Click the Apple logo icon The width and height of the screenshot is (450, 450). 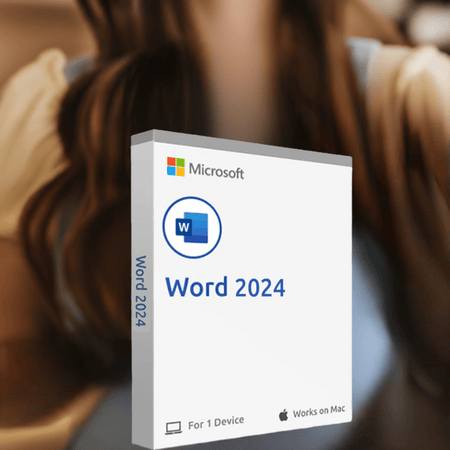pyautogui.click(x=283, y=415)
